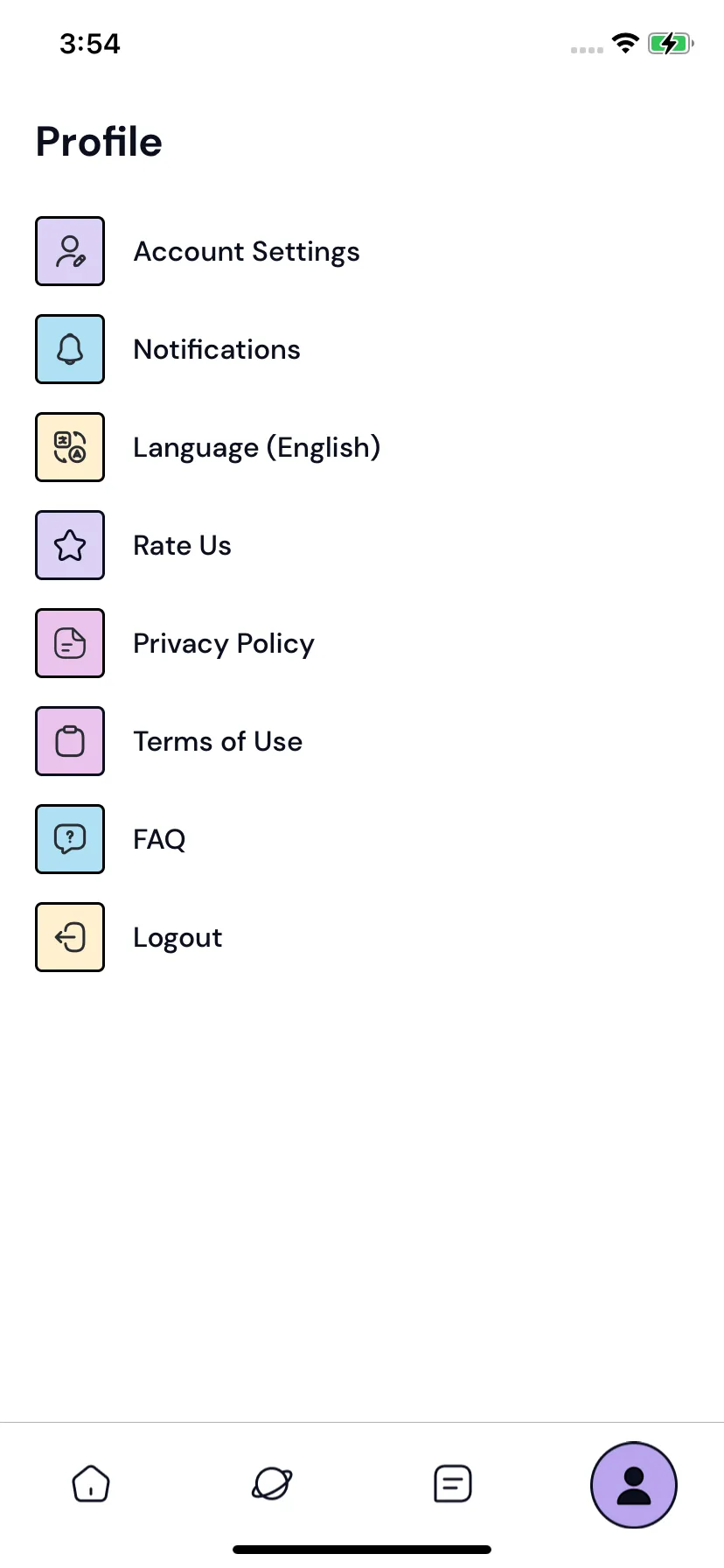Tap the Logout arrow icon
724x1568 pixels.
click(x=70, y=937)
